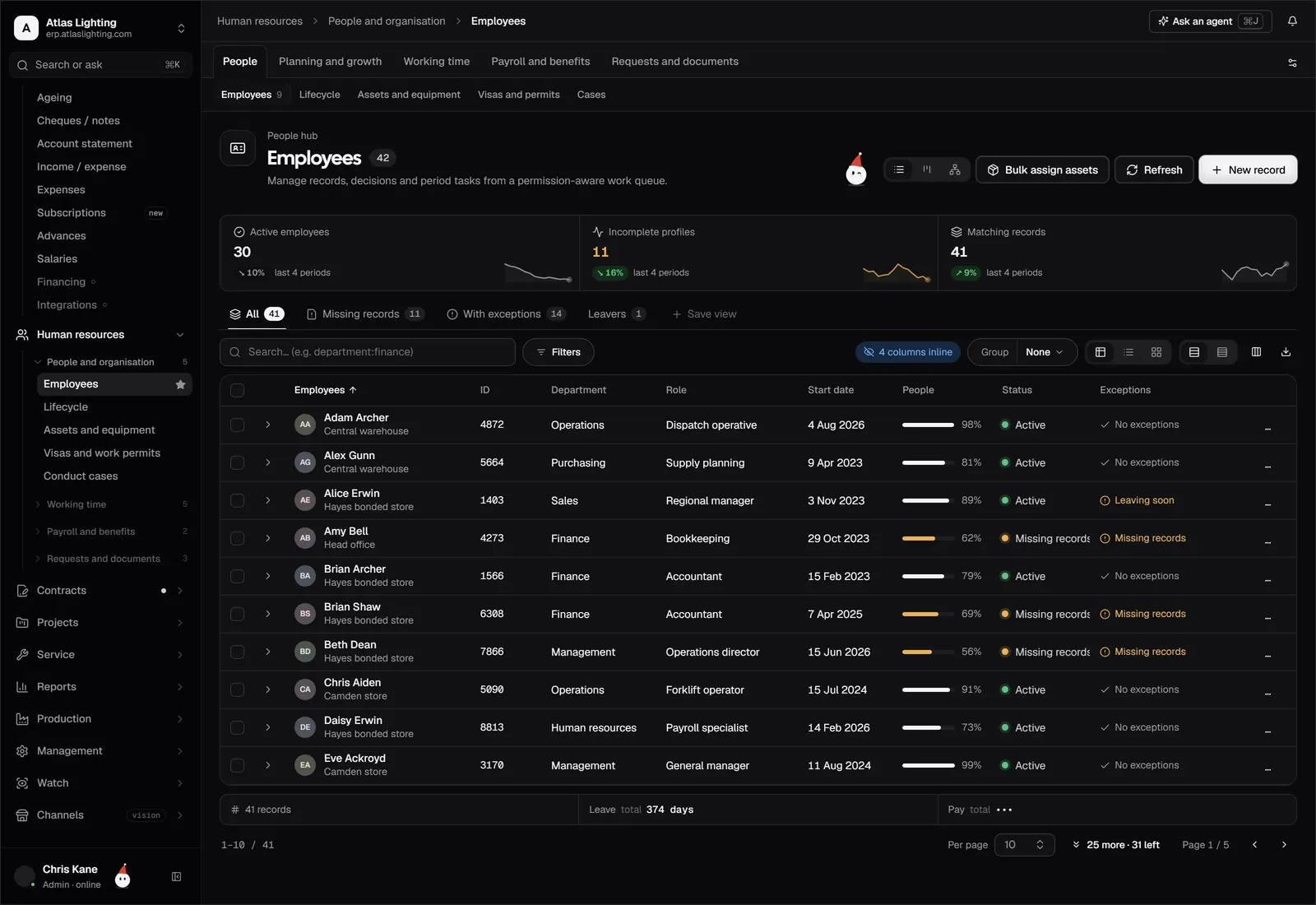Show the Leavers view tab
Viewport: 1316px width, 905px height.
point(616,314)
